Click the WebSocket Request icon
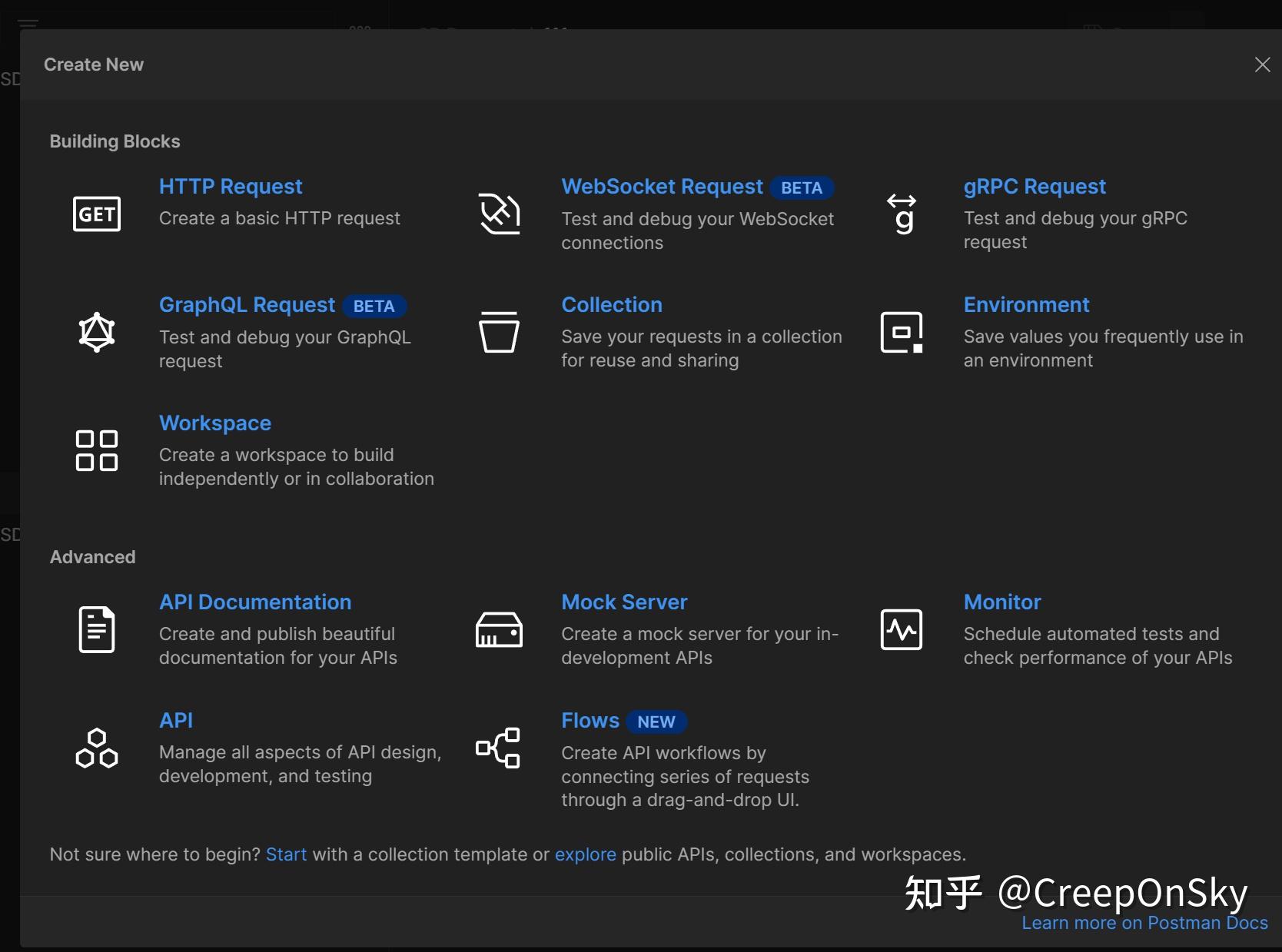Image resolution: width=1282 pixels, height=952 pixels. [x=499, y=214]
